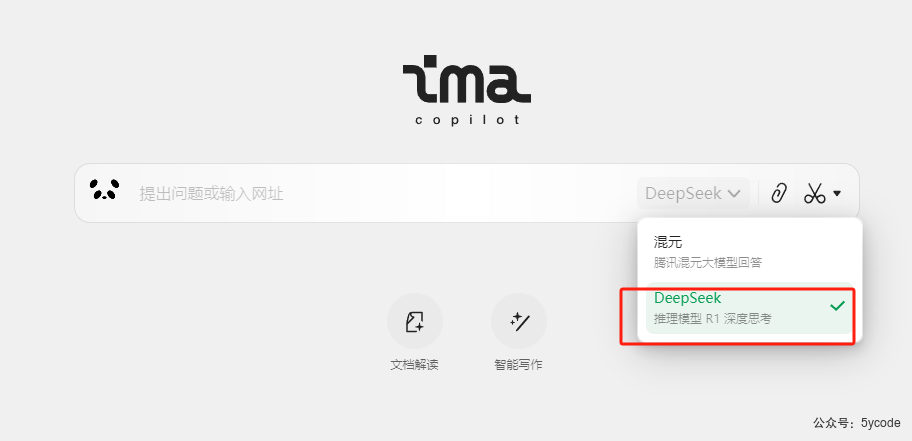Viewport: 912px width, 441px height.
Task: Click the 智能写作 text label
Action: [x=518, y=365]
